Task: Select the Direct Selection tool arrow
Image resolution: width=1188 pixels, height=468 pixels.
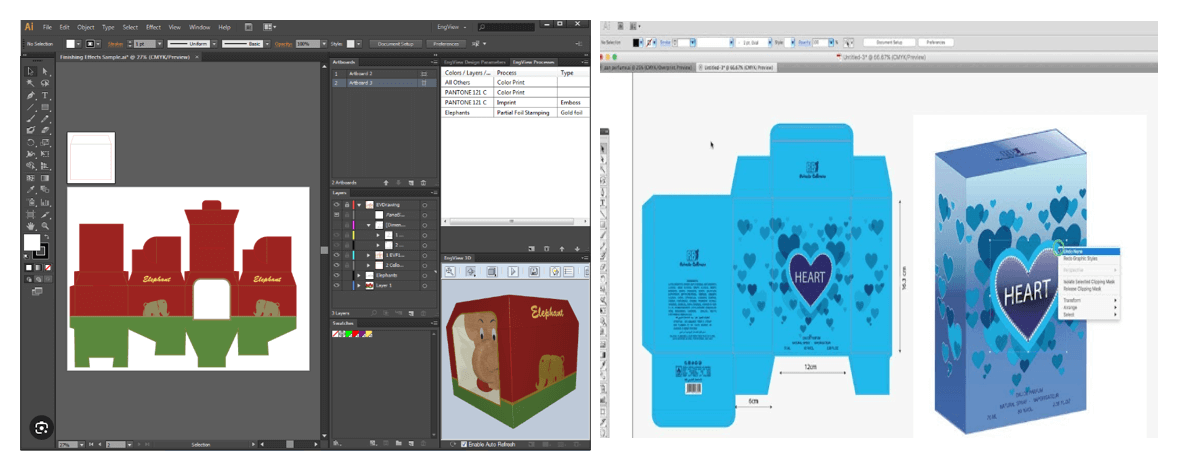Action: tap(46, 71)
